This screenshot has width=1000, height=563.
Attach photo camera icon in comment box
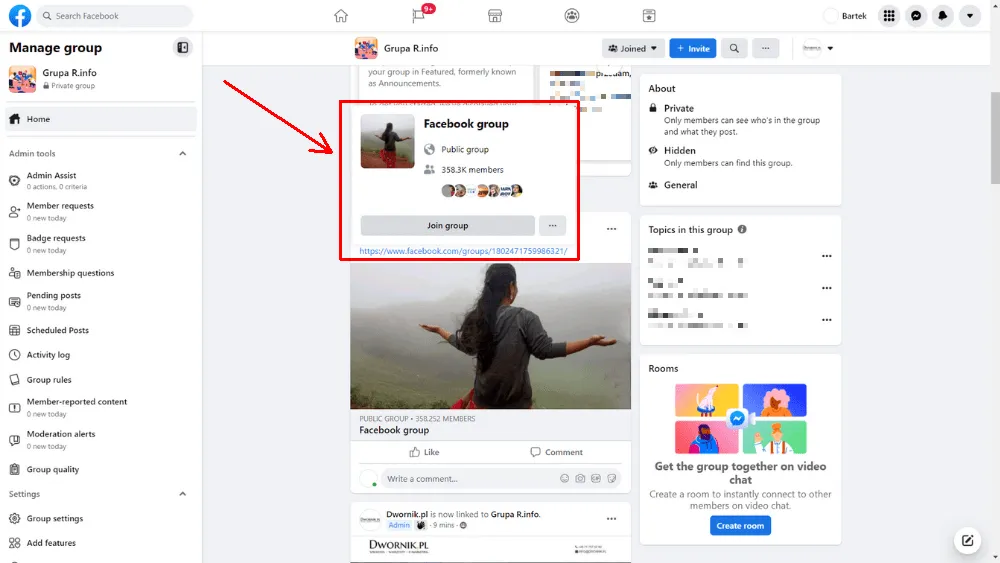click(580, 479)
